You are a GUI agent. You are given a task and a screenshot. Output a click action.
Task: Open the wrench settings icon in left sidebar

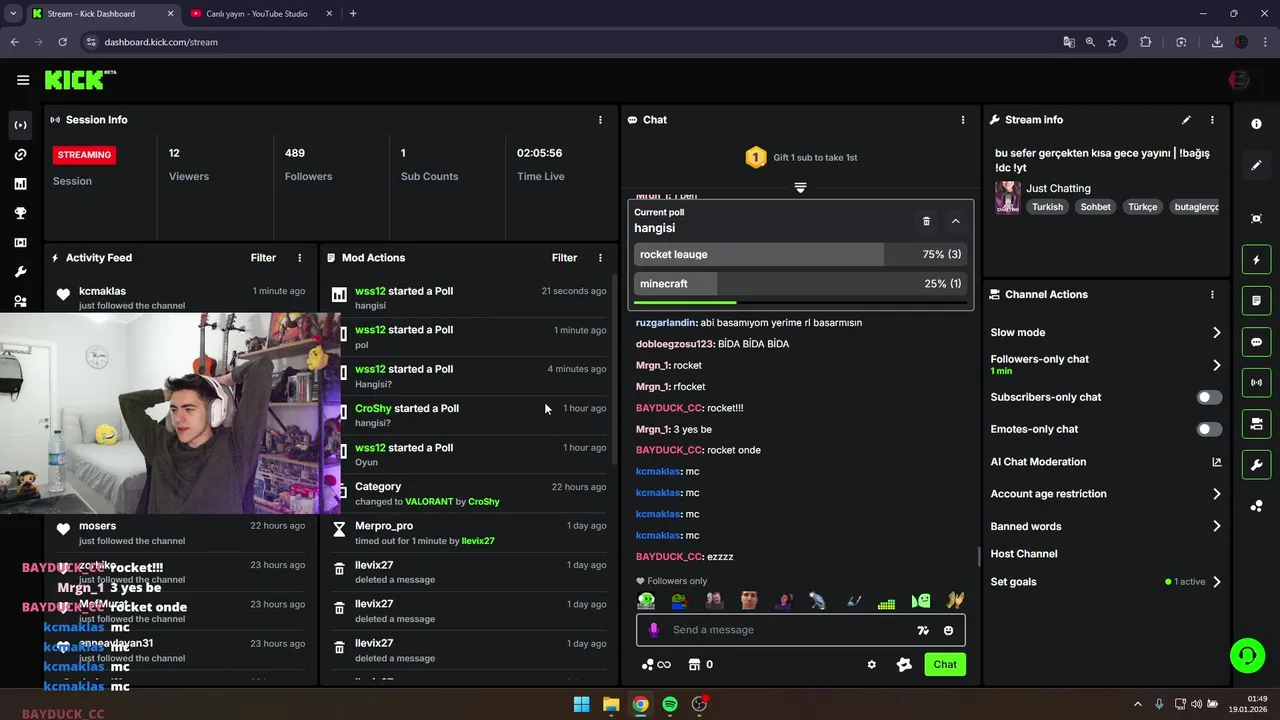[20, 272]
